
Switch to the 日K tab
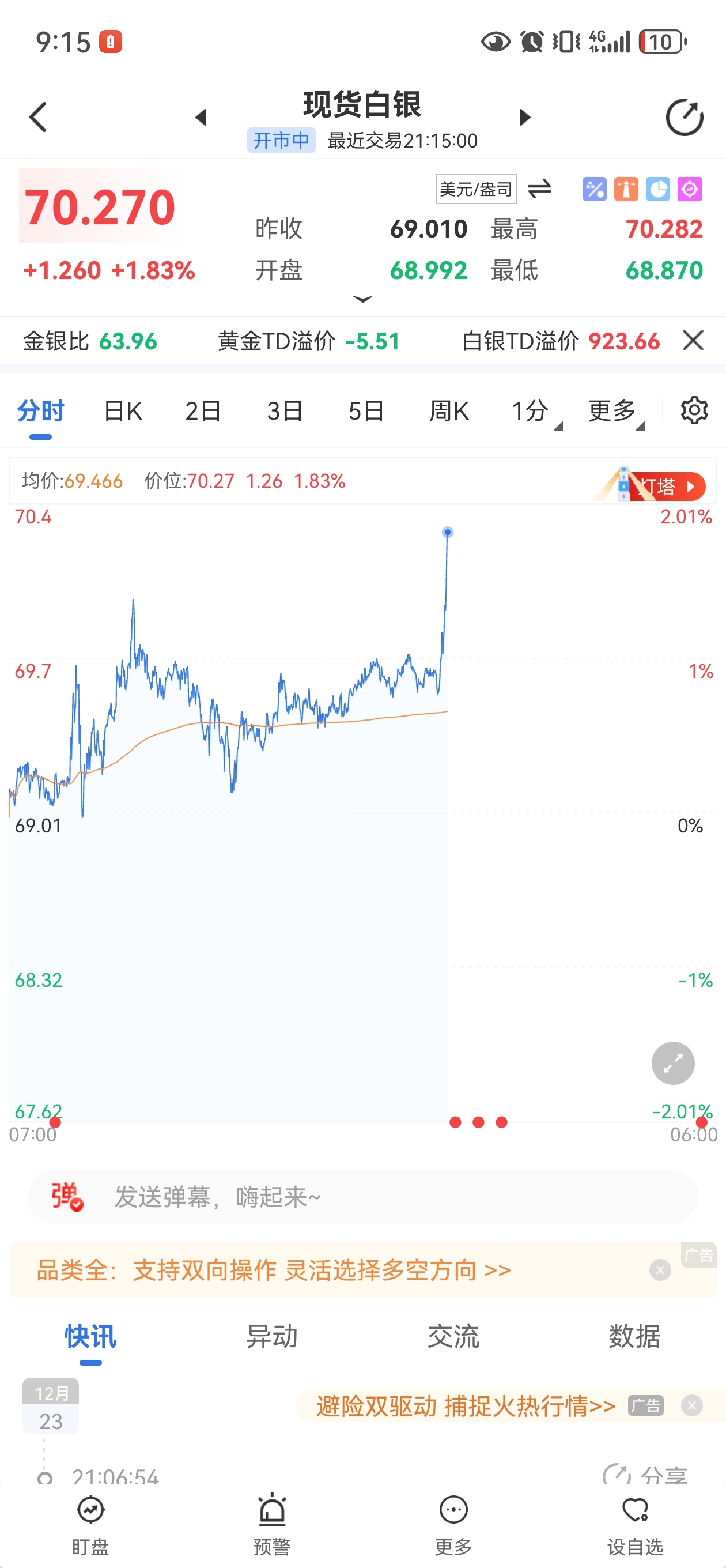(123, 412)
